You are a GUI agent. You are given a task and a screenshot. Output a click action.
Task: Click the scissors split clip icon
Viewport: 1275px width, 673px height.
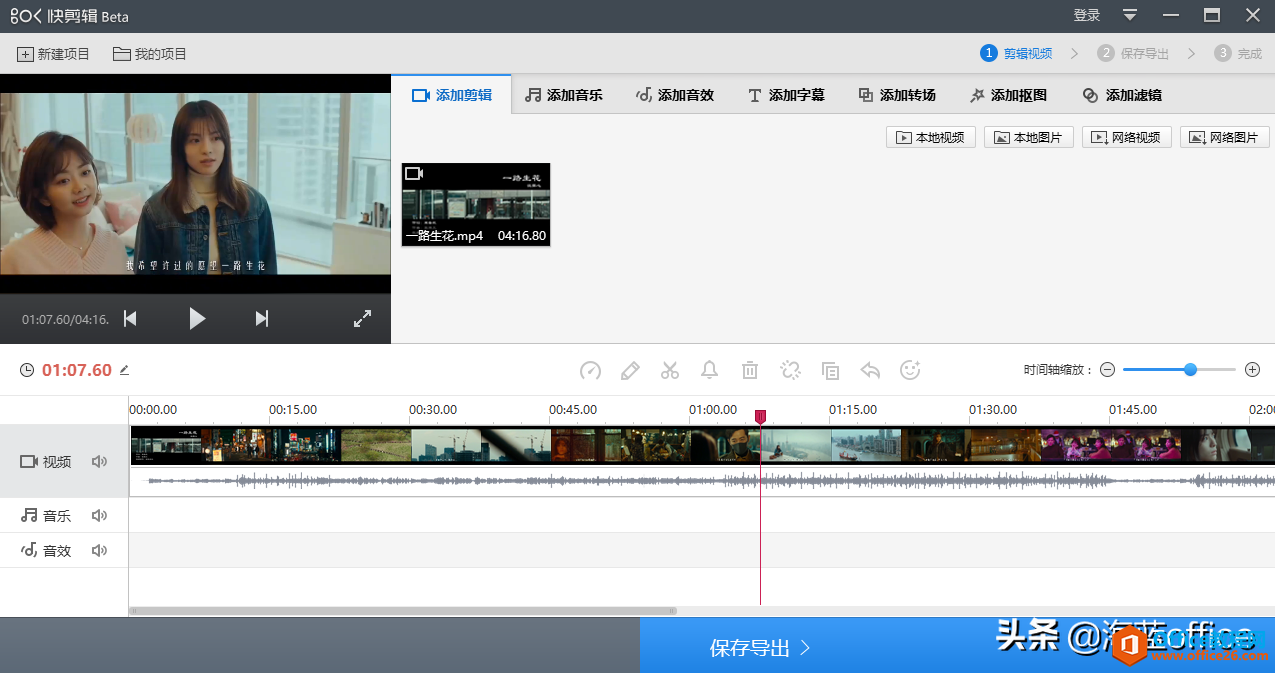pos(670,371)
